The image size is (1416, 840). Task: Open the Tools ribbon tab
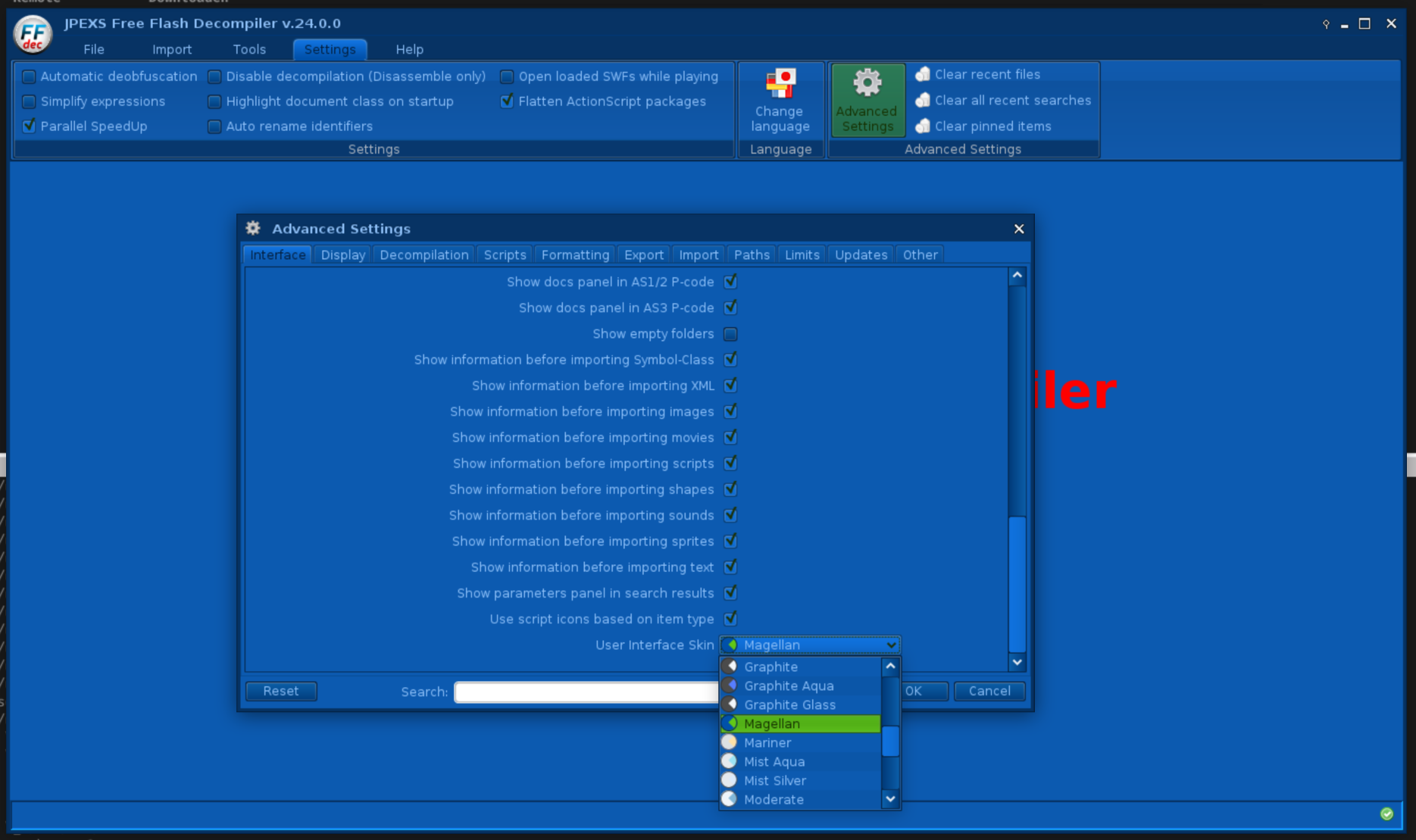249,49
